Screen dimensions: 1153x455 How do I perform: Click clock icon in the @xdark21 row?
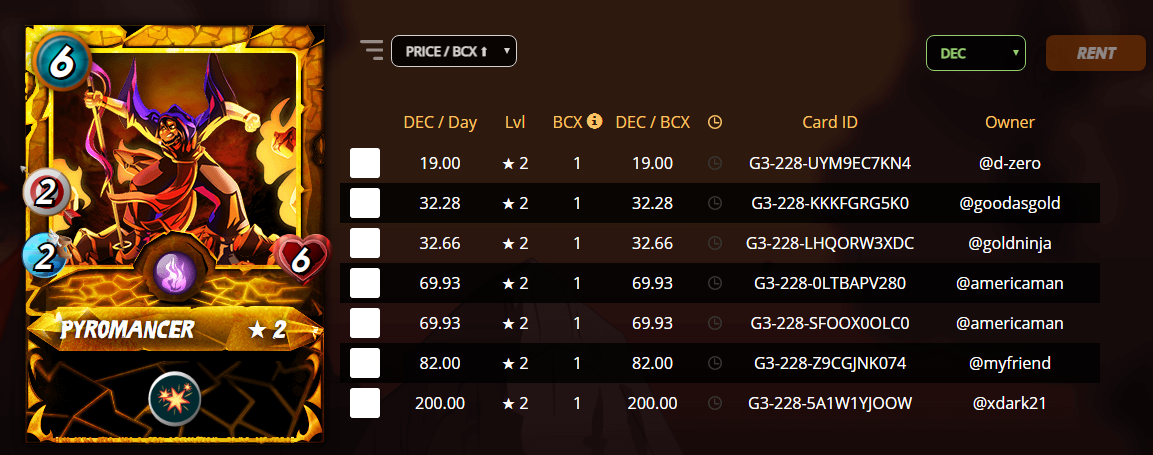(x=715, y=403)
